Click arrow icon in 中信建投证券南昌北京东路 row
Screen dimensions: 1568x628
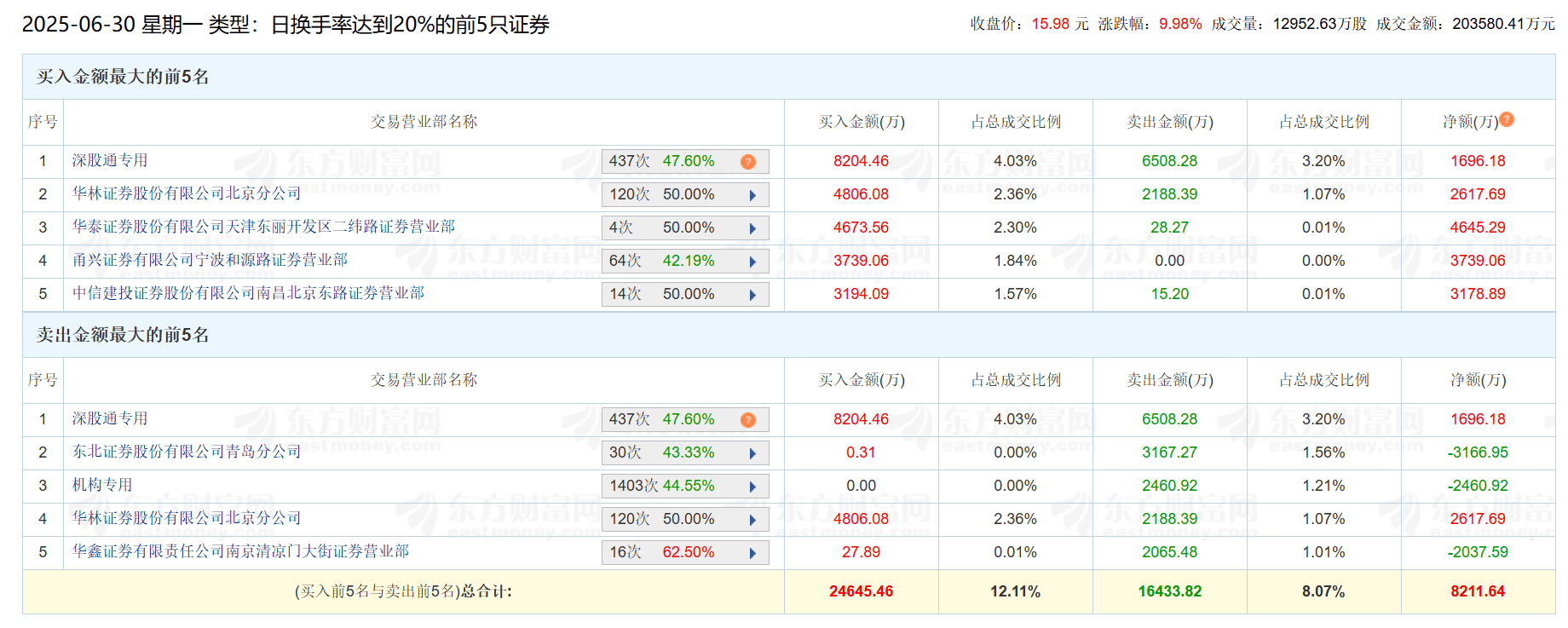[x=752, y=295]
